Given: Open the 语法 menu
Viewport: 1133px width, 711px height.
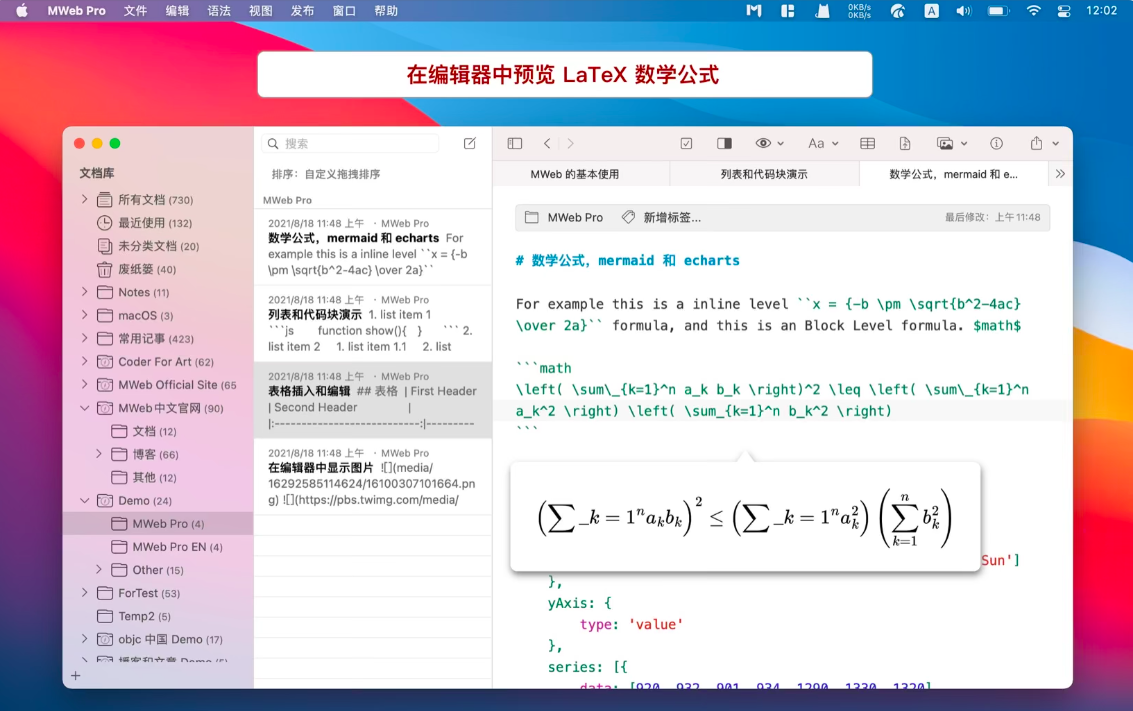Looking at the screenshot, I should tap(219, 11).
